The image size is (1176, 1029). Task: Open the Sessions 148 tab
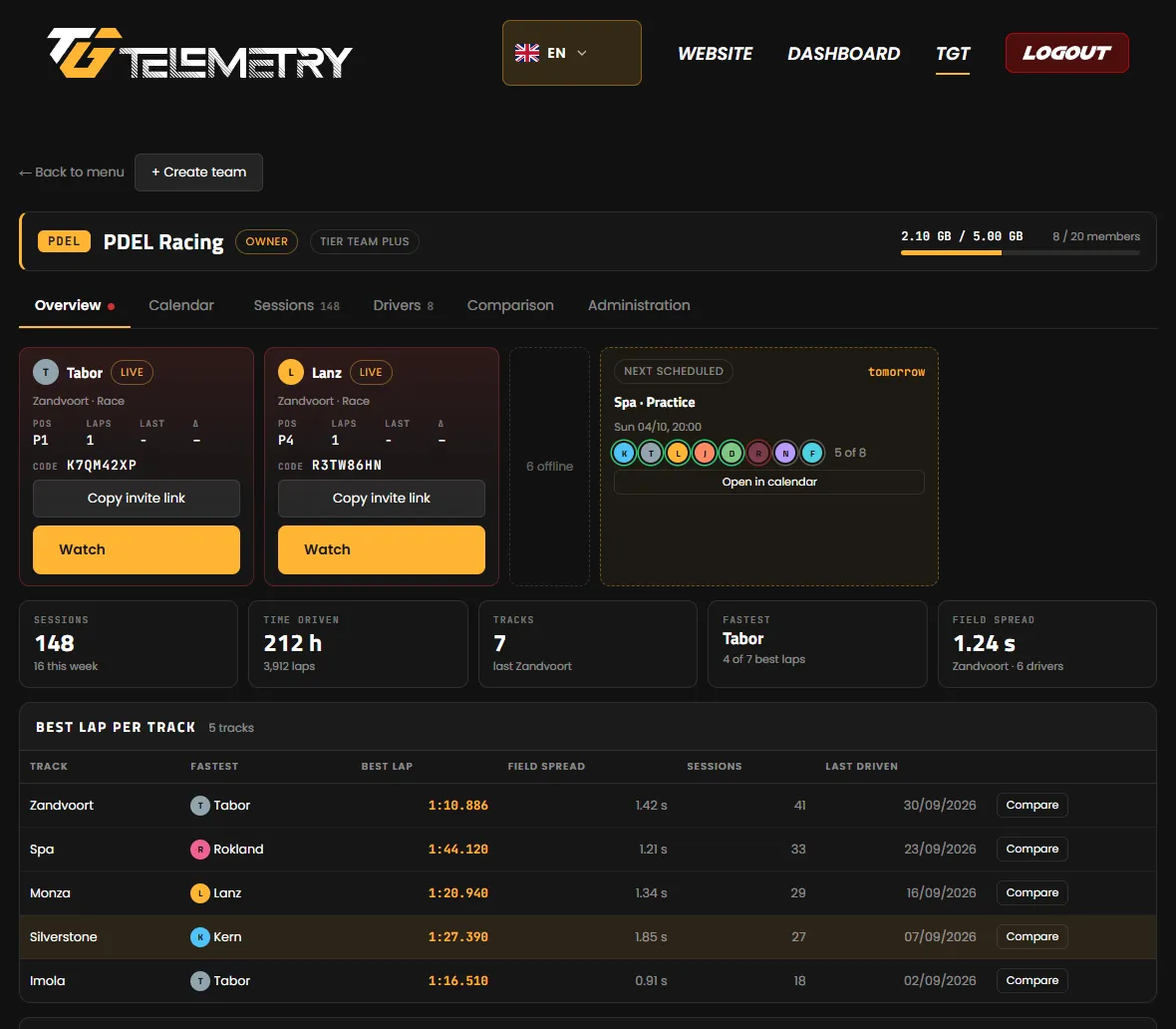pyautogui.click(x=296, y=305)
